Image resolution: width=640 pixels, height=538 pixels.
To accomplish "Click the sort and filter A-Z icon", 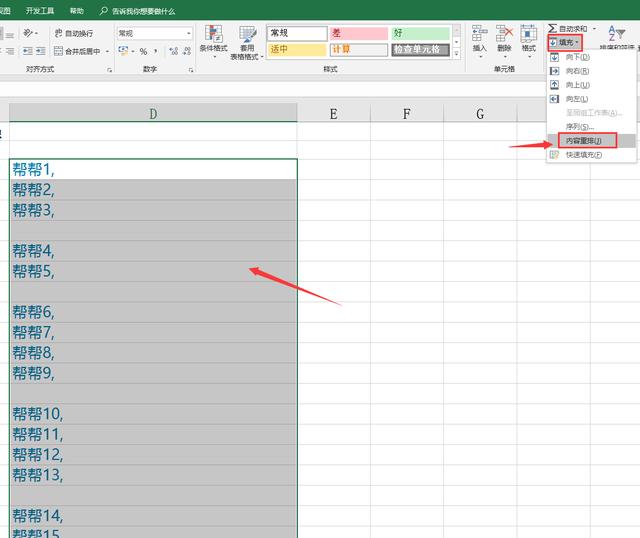I will pos(612,32).
